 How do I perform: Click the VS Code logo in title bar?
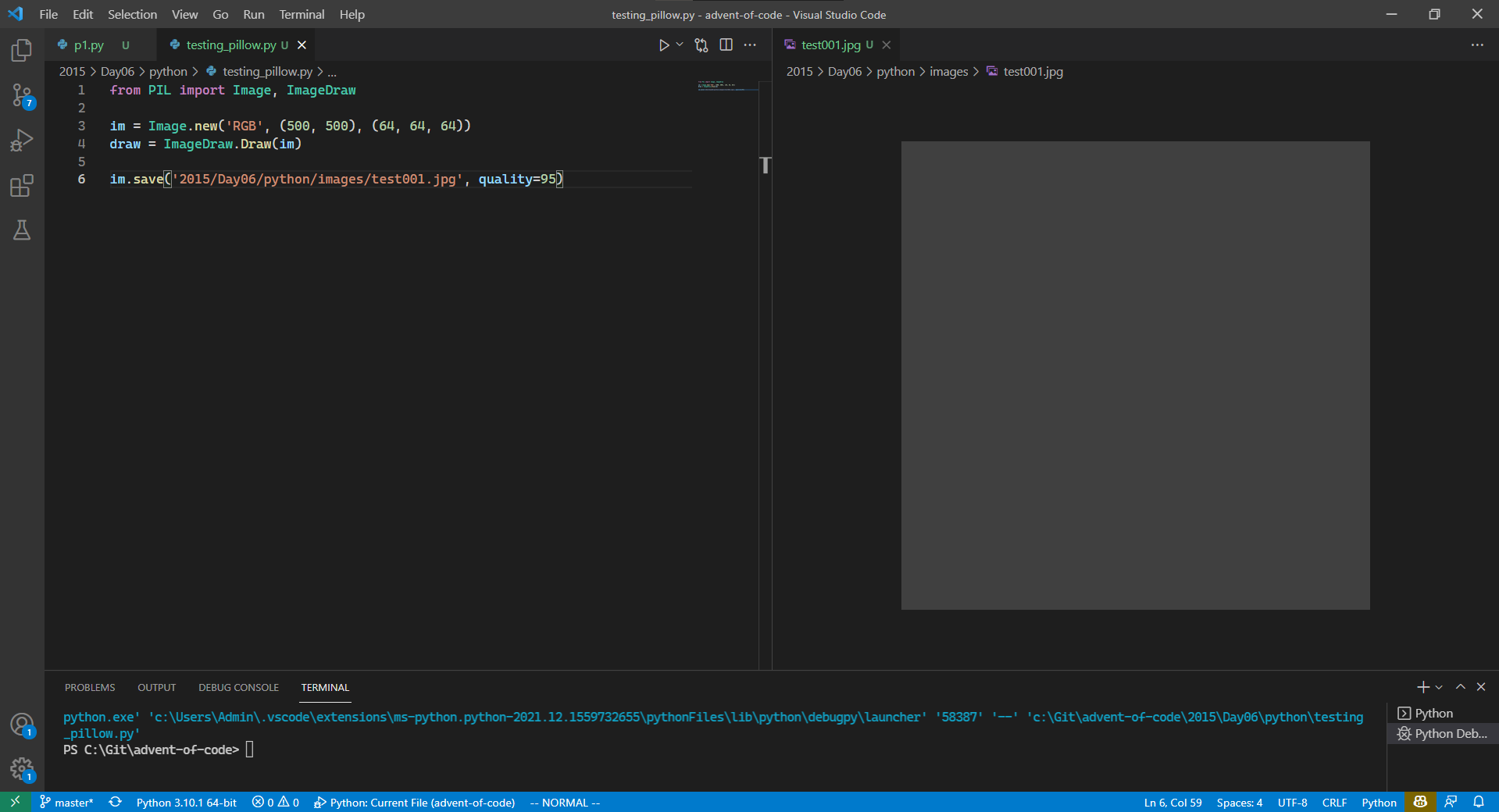click(16, 14)
